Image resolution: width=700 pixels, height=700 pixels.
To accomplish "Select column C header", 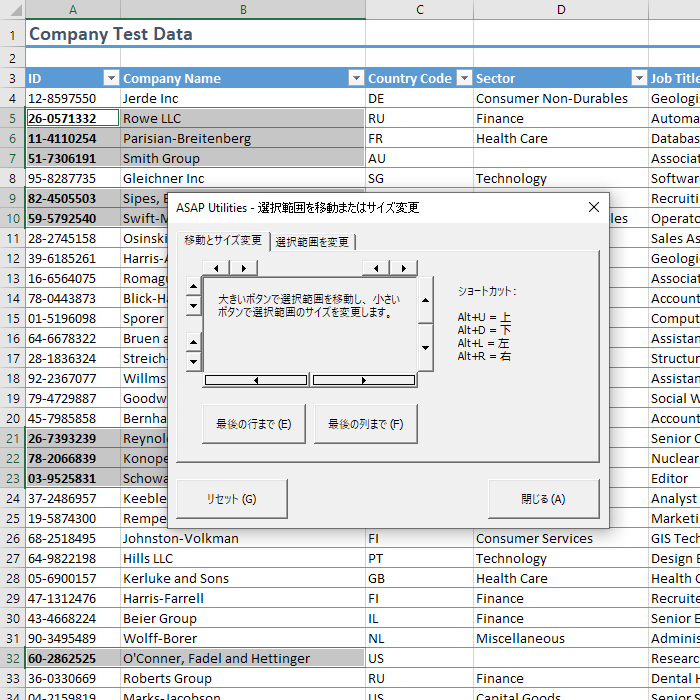I will click(420, 9).
